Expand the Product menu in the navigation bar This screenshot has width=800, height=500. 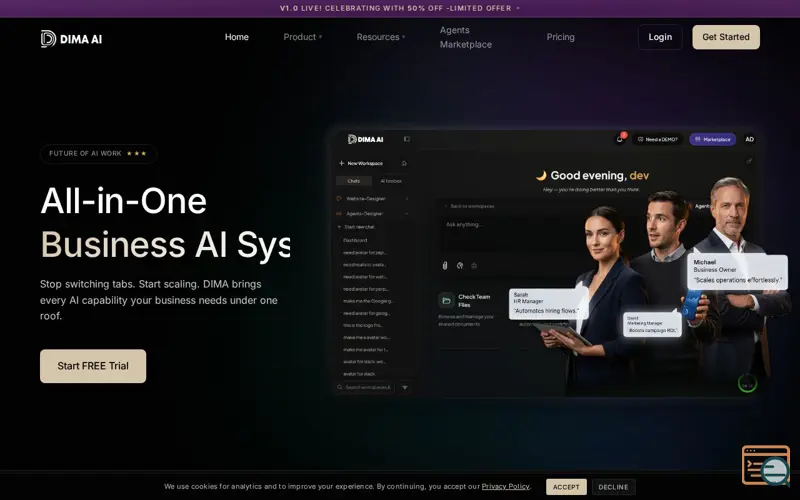tap(303, 37)
